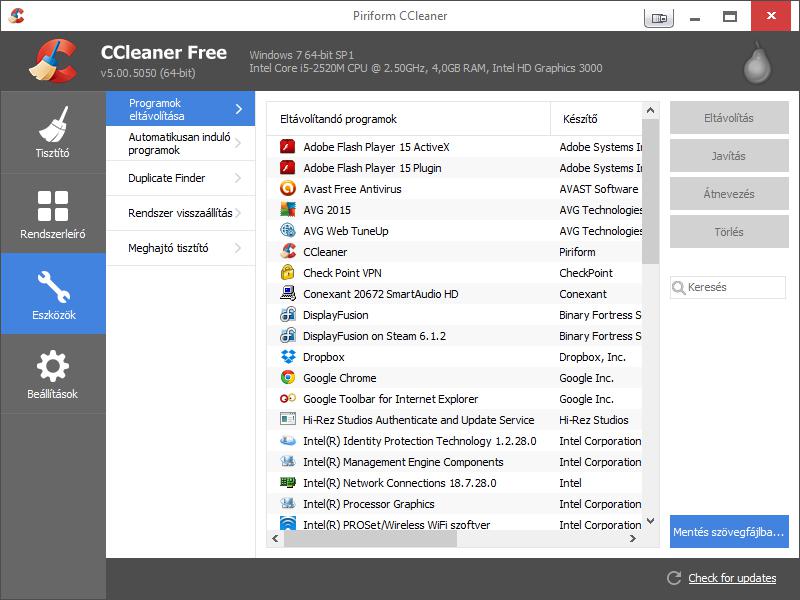Click the Átnevezés button
Viewport: 800px width, 600px height.
[729, 194]
